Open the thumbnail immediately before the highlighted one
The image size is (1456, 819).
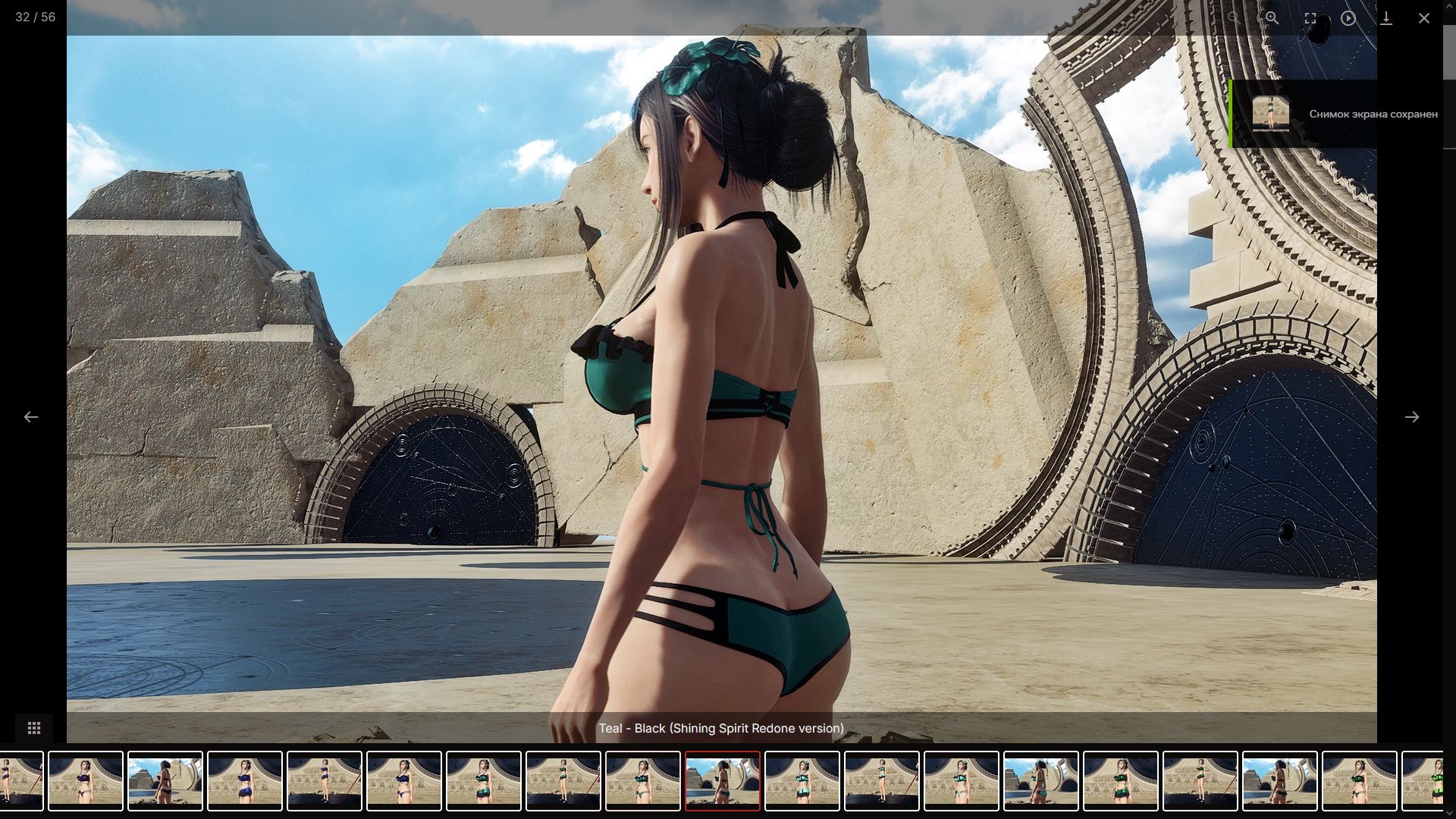[642, 781]
